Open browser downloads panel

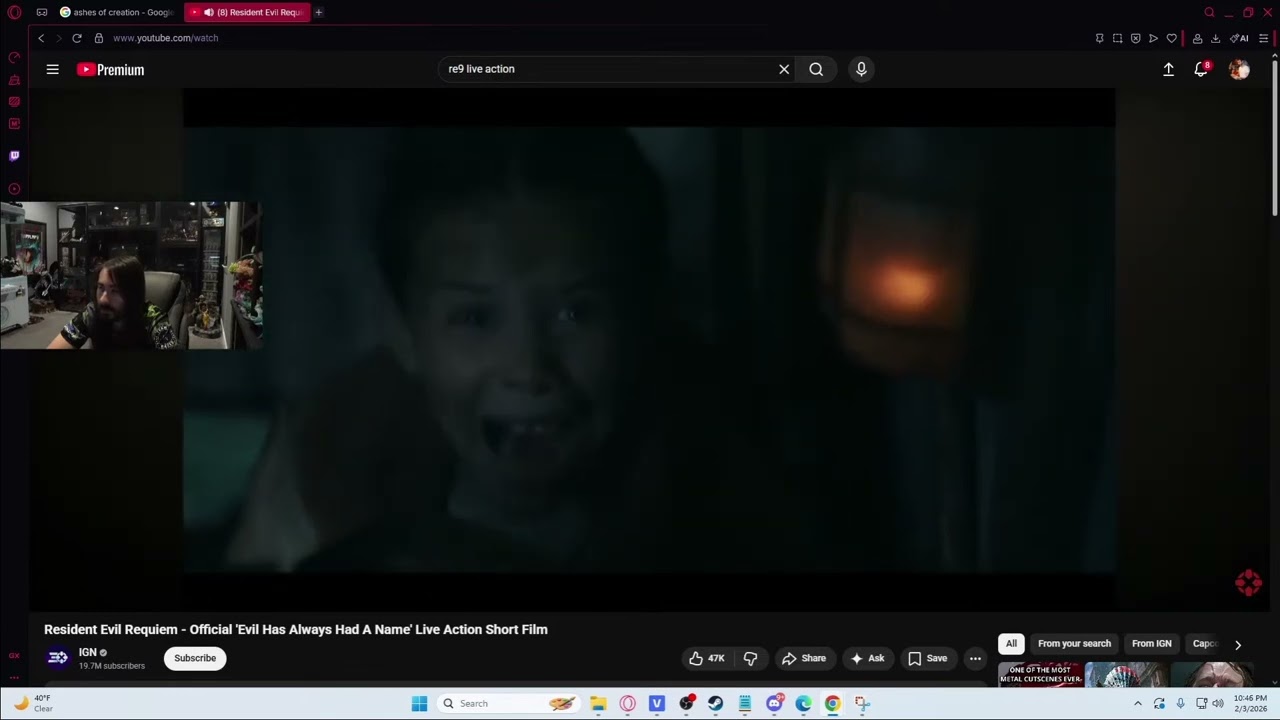[1215, 38]
